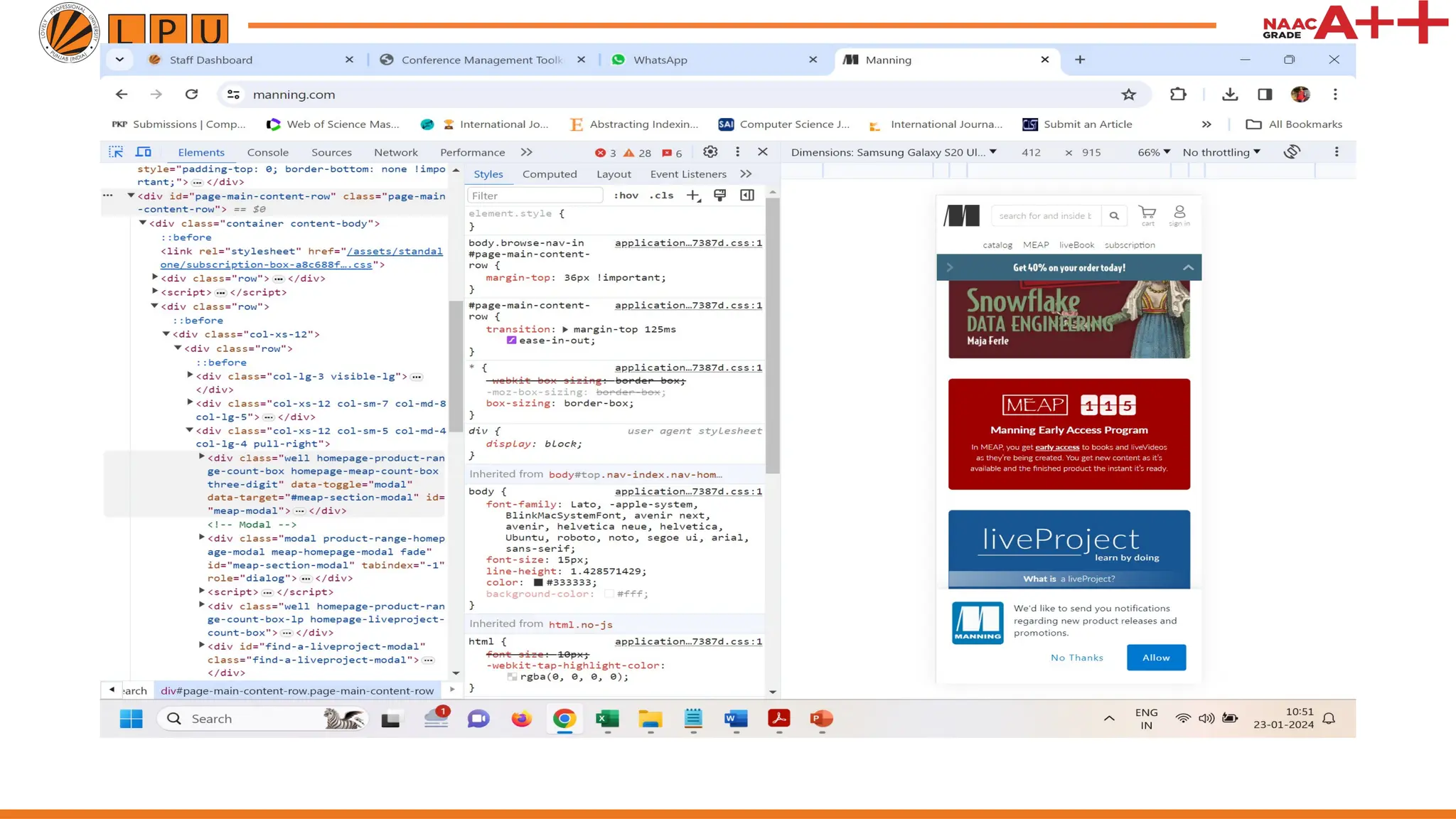Open the Computed styles tab
Viewport: 1456px width, 819px height.
pyautogui.click(x=549, y=174)
